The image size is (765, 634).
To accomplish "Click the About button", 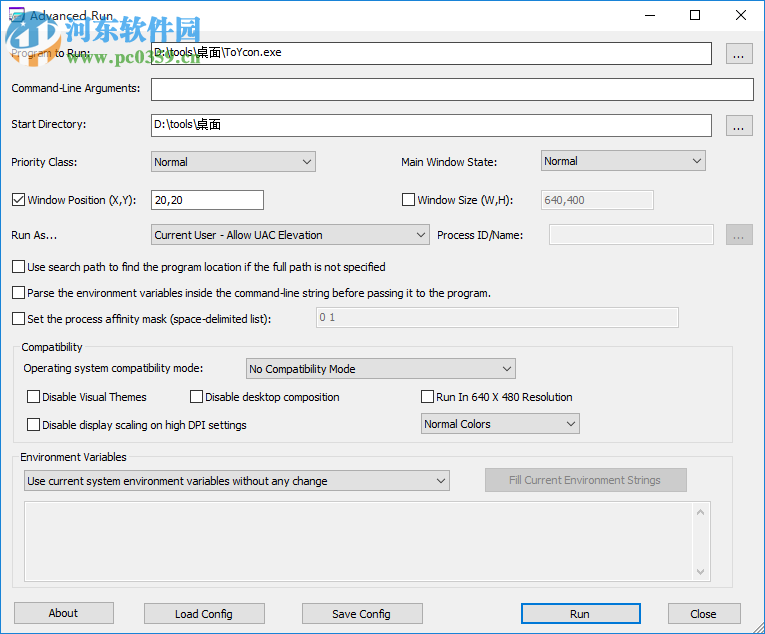I will coord(63,613).
